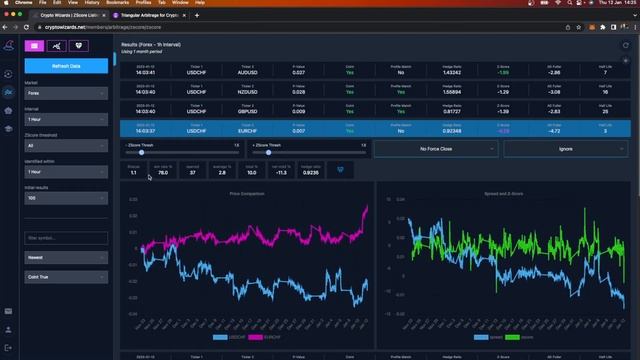Click the Refresh Data button
This screenshot has width=640, height=360.
(66, 66)
